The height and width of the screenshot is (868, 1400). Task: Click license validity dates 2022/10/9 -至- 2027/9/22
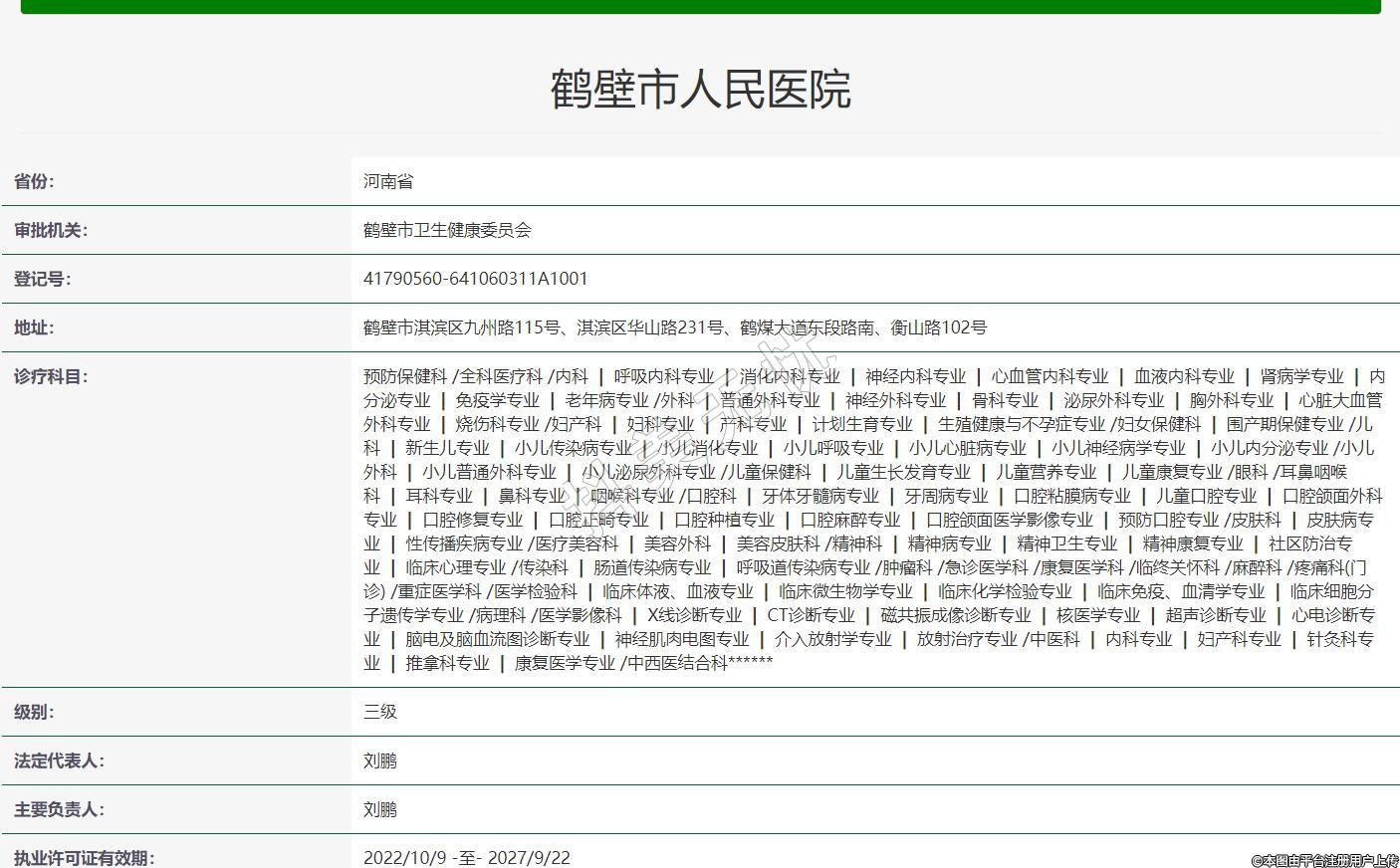point(466,857)
